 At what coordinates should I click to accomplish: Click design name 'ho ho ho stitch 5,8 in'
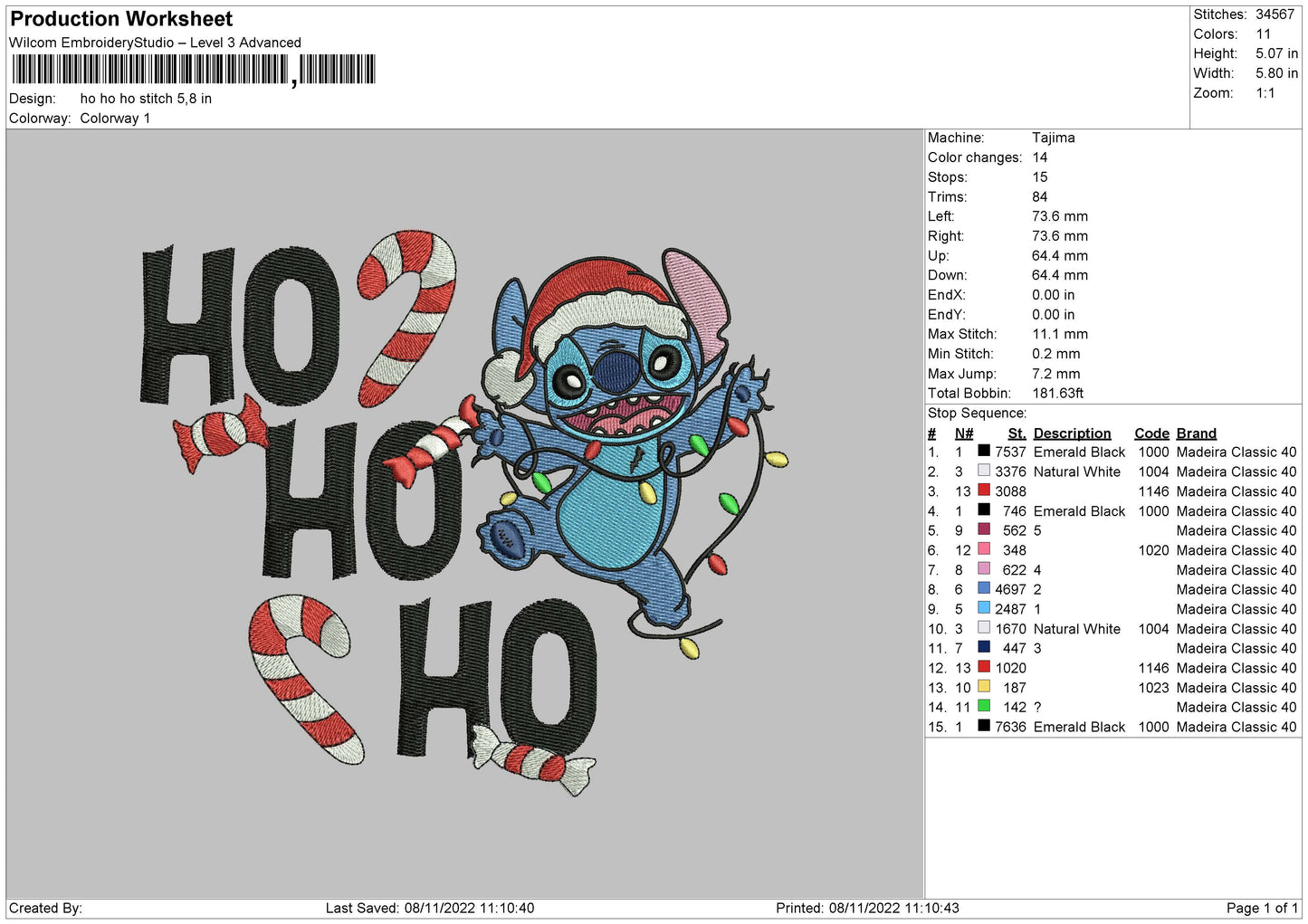(146, 99)
